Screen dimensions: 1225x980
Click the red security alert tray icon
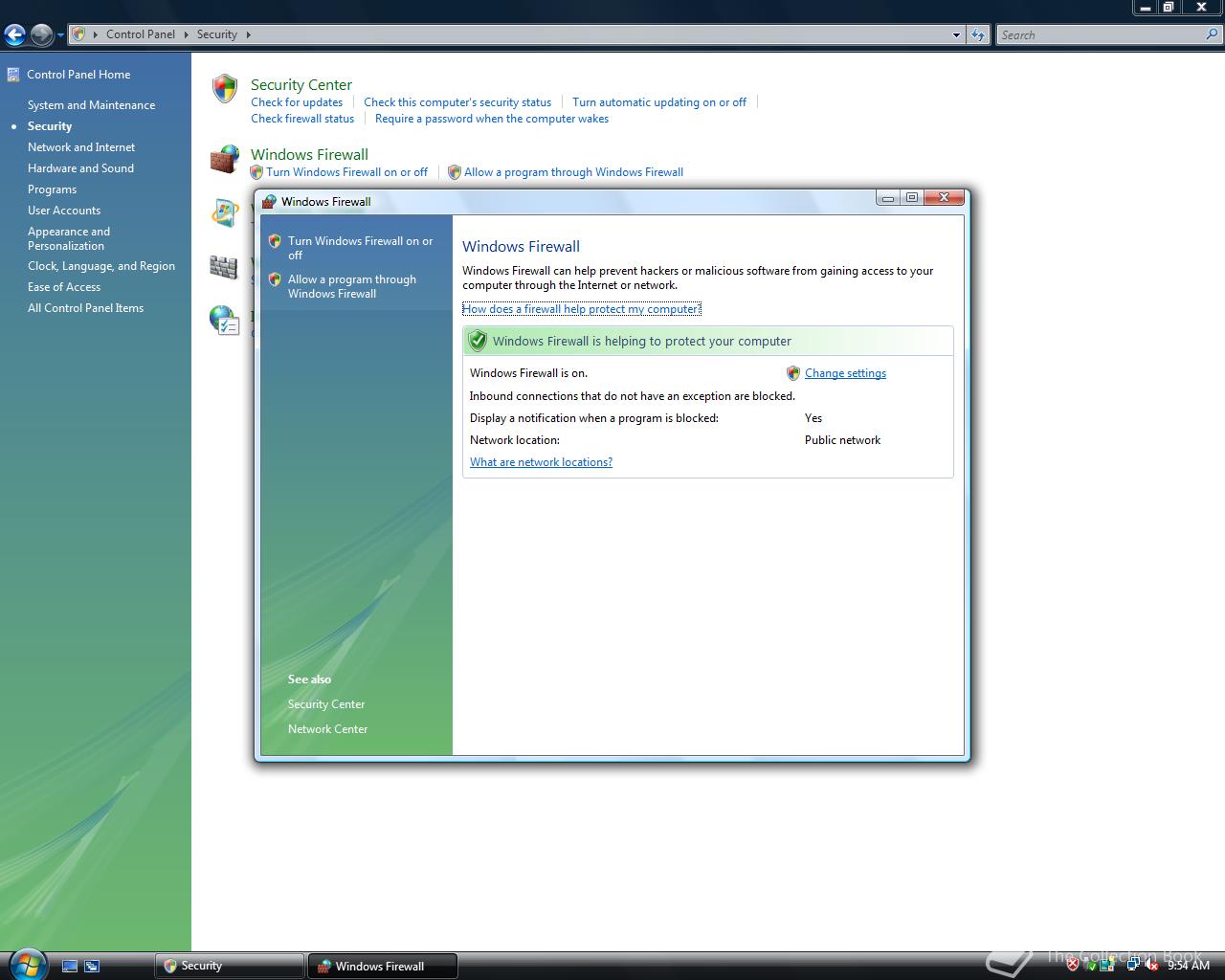[x=1073, y=966]
